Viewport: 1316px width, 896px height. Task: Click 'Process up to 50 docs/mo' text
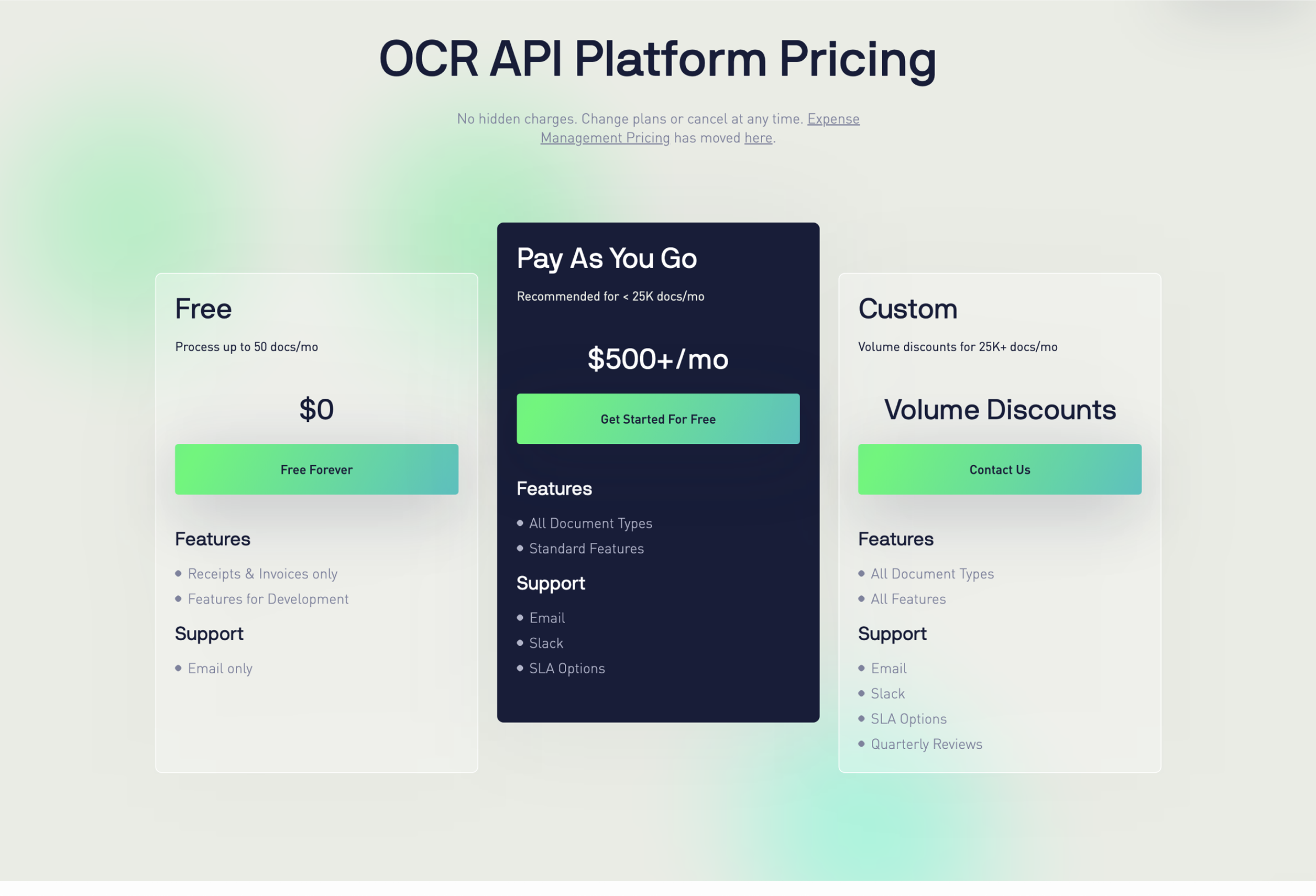point(246,347)
